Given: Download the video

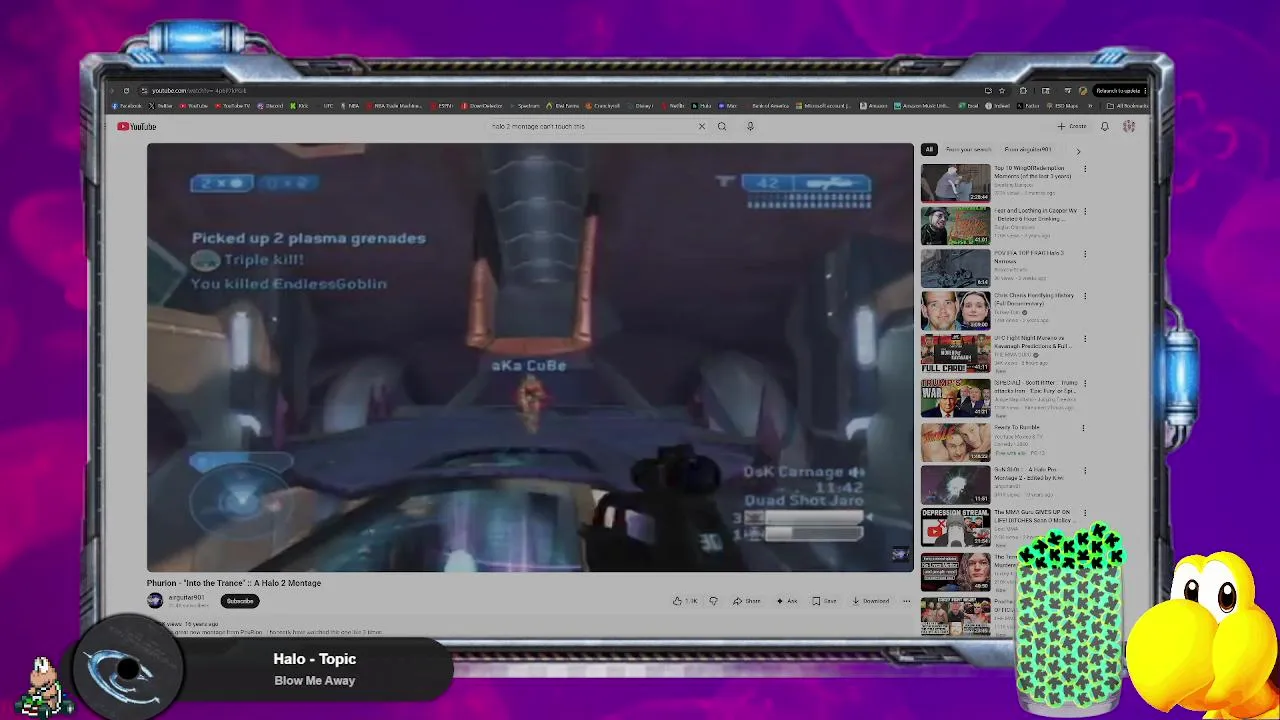Looking at the screenshot, I should click(870, 601).
